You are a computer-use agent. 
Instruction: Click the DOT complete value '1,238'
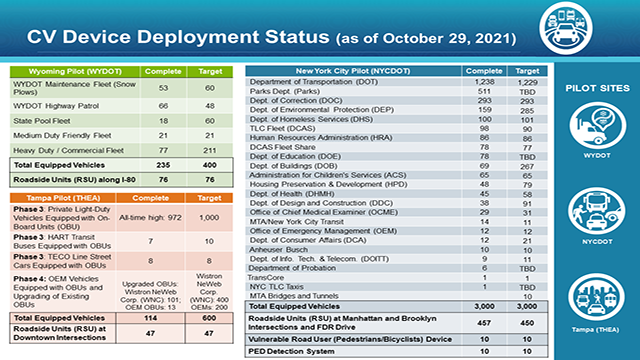(x=484, y=82)
